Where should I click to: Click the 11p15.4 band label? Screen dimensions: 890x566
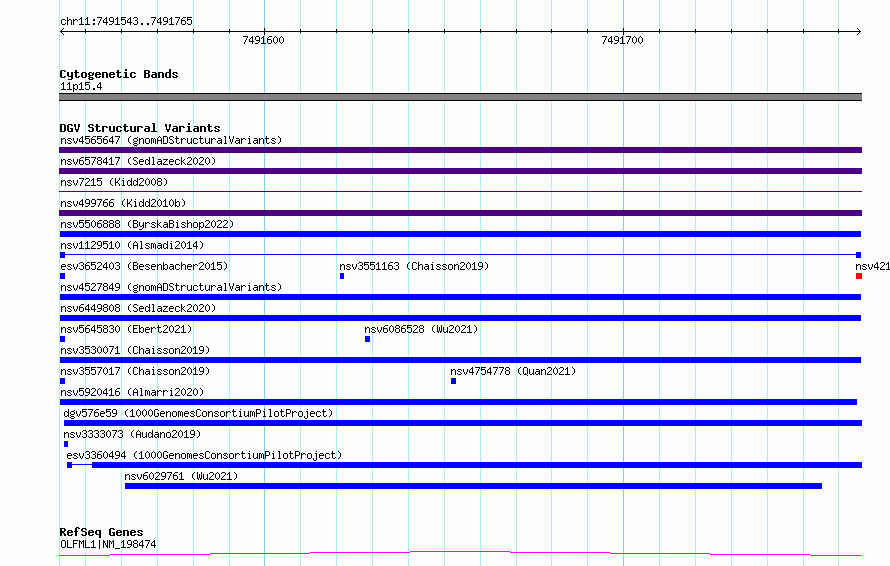pos(81,86)
